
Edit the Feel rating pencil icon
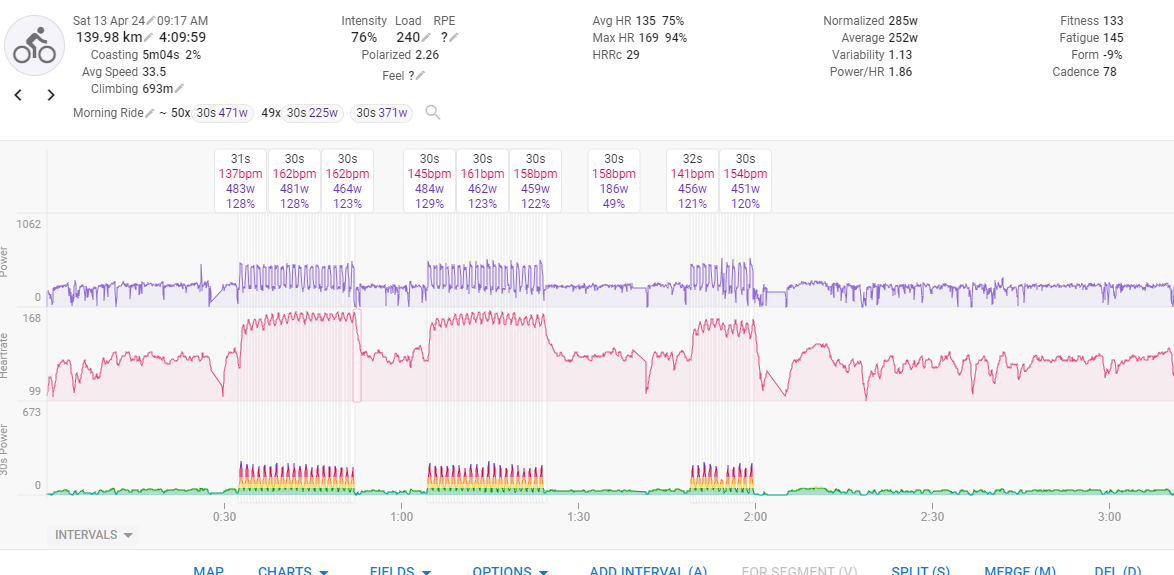click(x=420, y=76)
